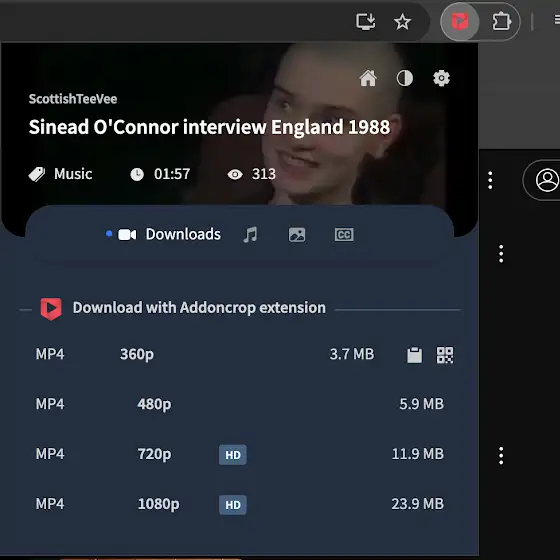Viewport: 560px width, 560px height.
Task: Download MP4 720p HD 11.9 MB
Action: tap(240, 454)
